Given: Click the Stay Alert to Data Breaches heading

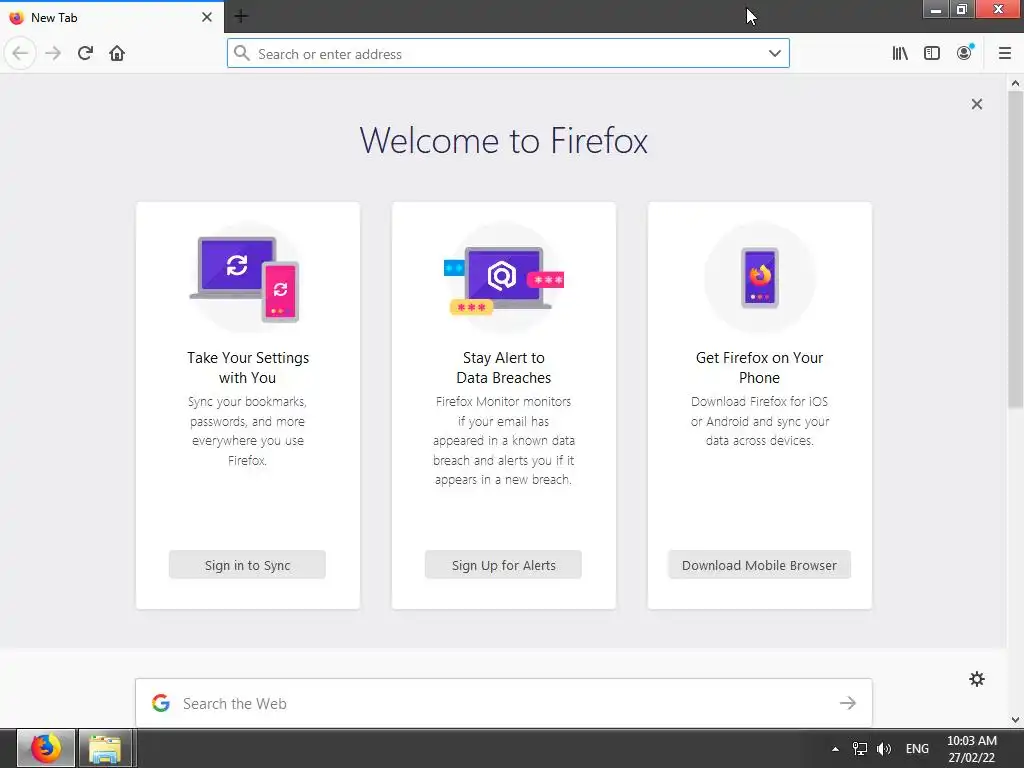Looking at the screenshot, I should [x=504, y=368].
